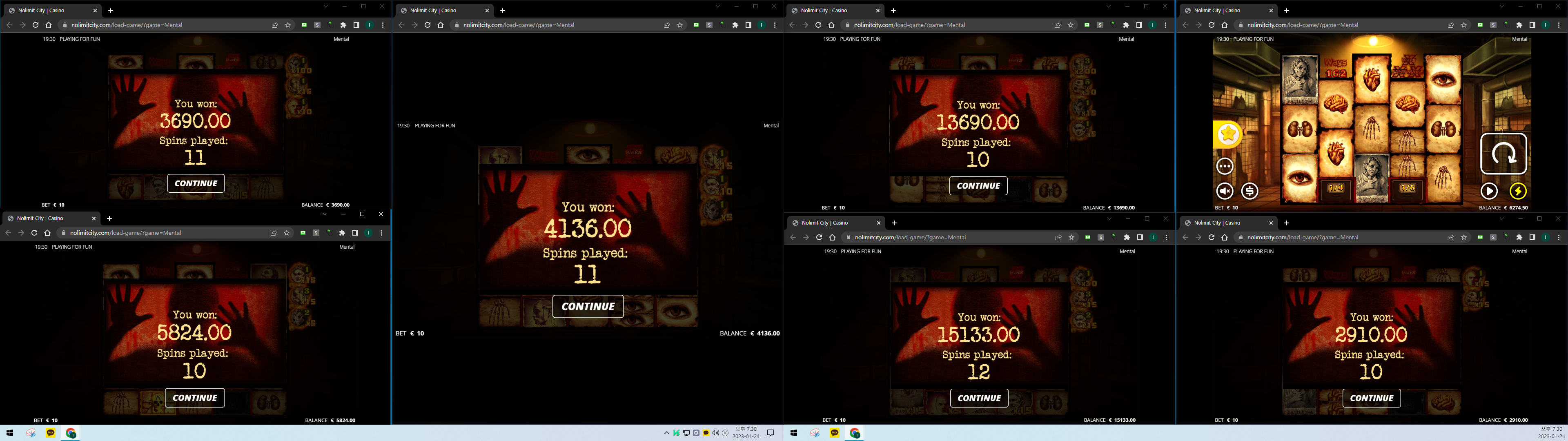Viewport: 1568px width, 441px height.
Task: Continue after the 4136.00 win
Action: (588, 306)
